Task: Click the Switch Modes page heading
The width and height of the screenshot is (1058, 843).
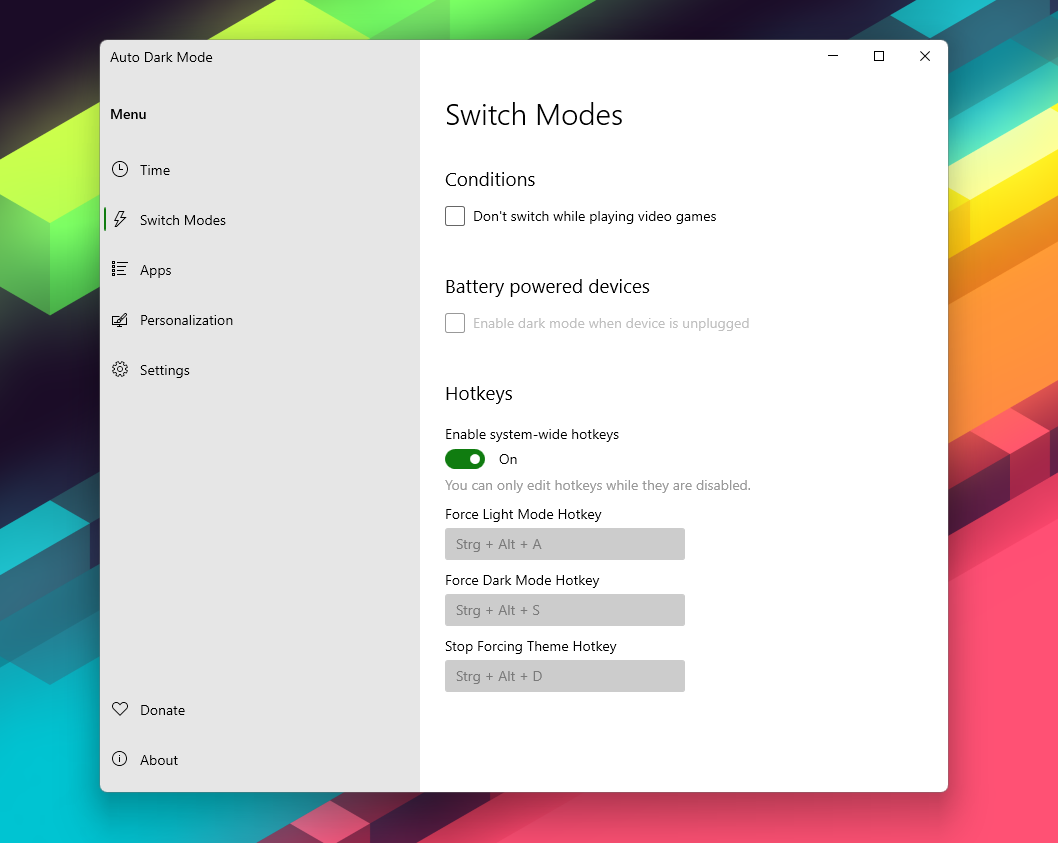Action: [x=534, y=115]
